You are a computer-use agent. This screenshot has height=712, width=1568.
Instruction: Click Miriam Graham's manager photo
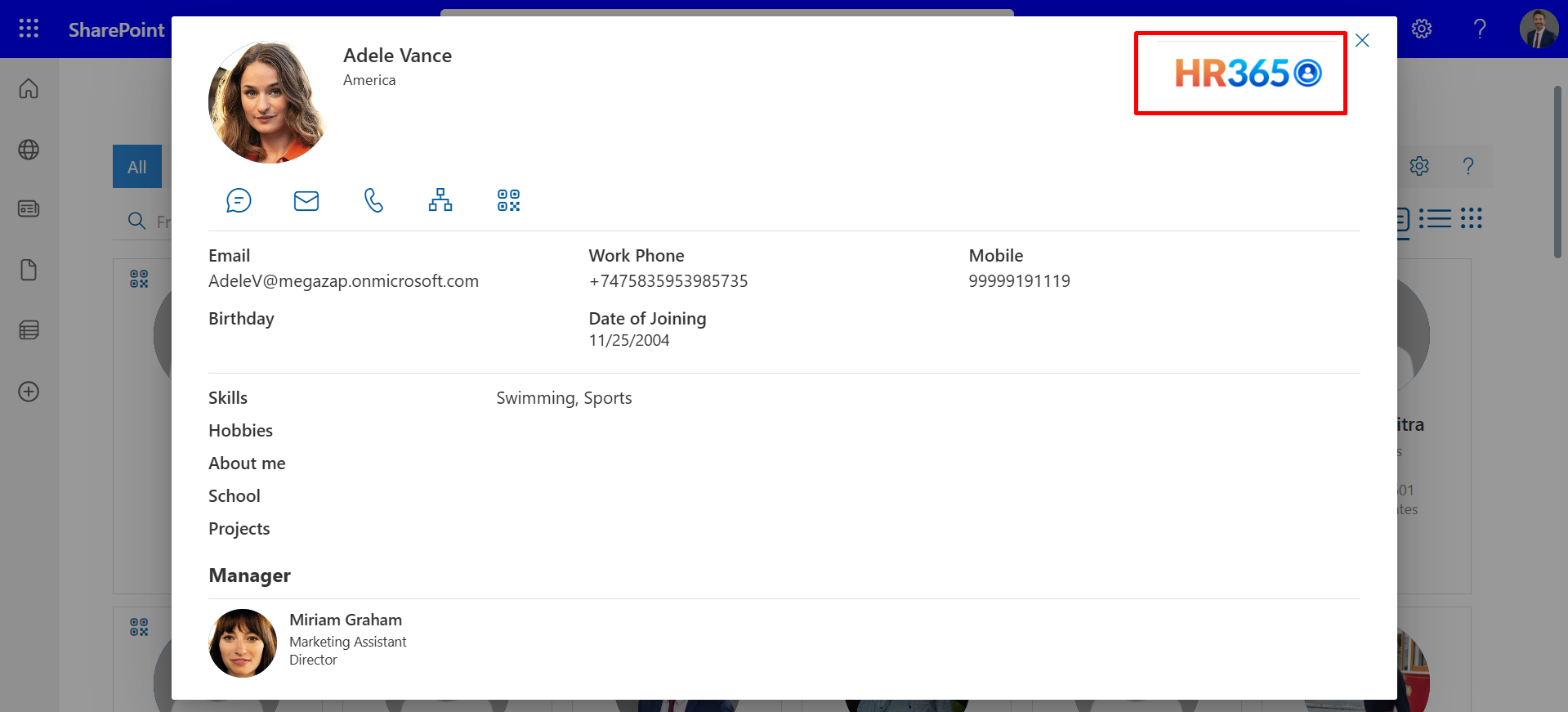243,643
